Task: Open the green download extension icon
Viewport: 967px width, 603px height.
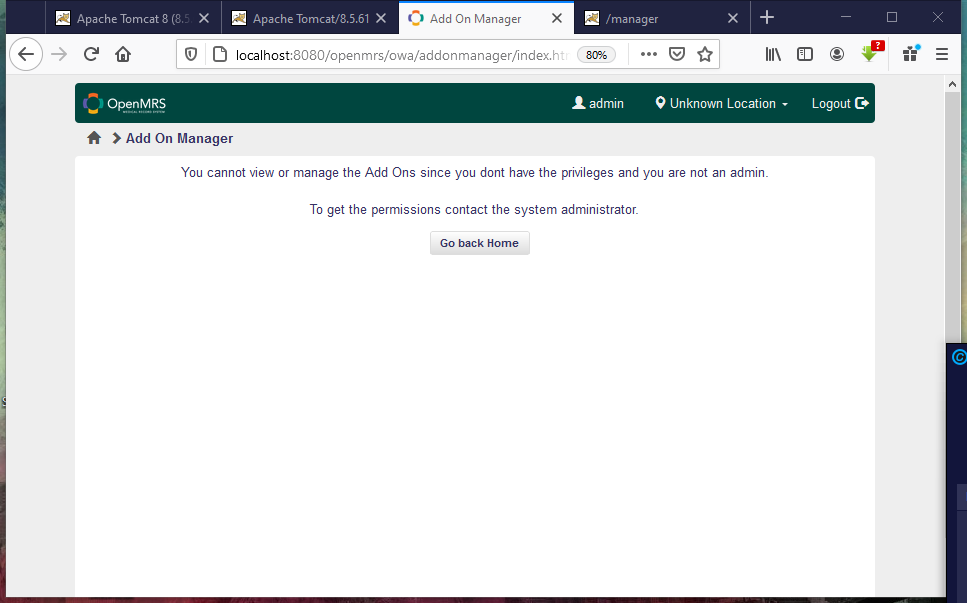Action: (x=871, y=52)
